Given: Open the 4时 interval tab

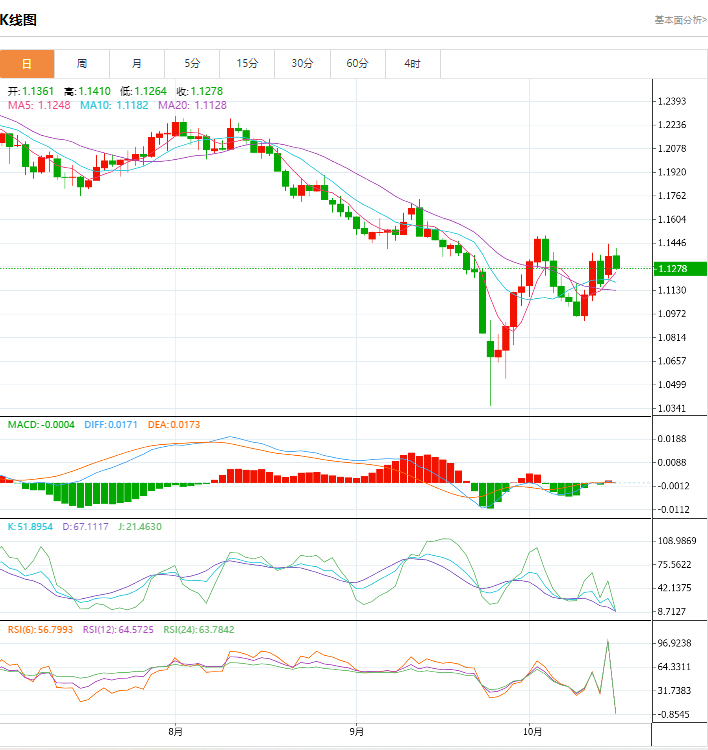Looking at the screenshot, I should pos(412,64).
